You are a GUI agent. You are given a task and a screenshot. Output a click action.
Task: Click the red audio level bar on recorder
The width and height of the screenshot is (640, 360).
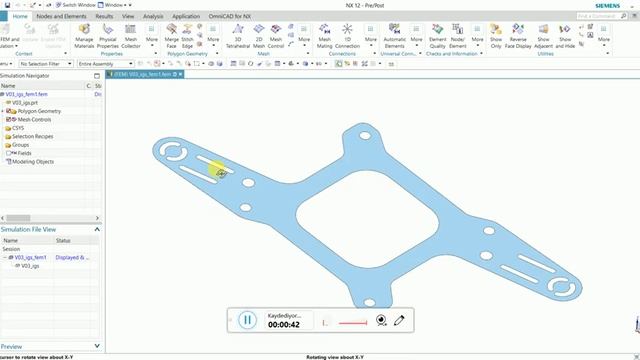pos(353,323)
